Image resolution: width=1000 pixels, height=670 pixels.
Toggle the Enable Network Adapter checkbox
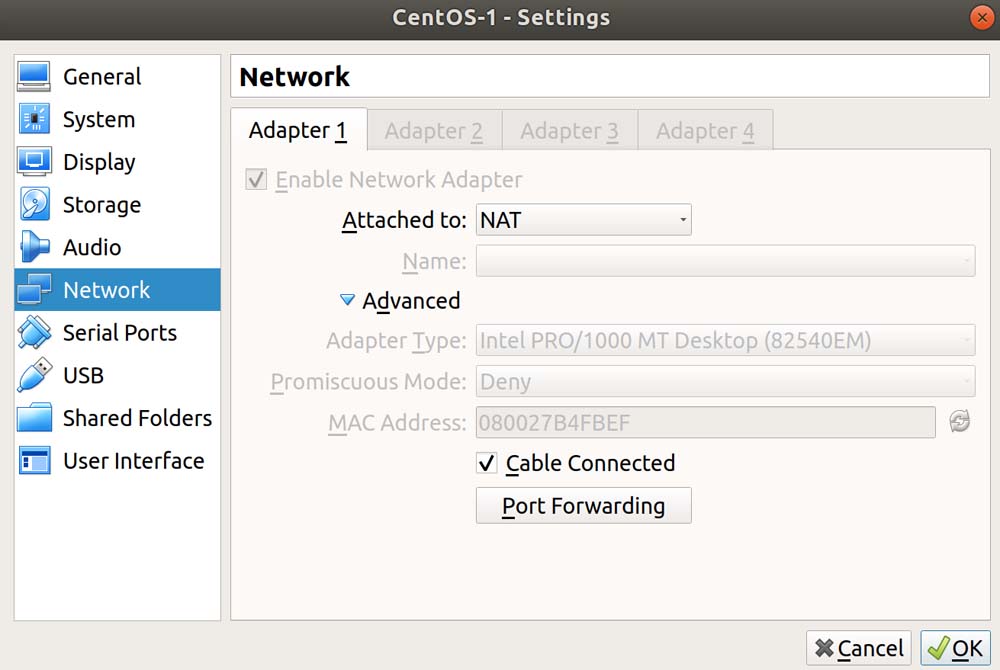[x=257, y=180]
